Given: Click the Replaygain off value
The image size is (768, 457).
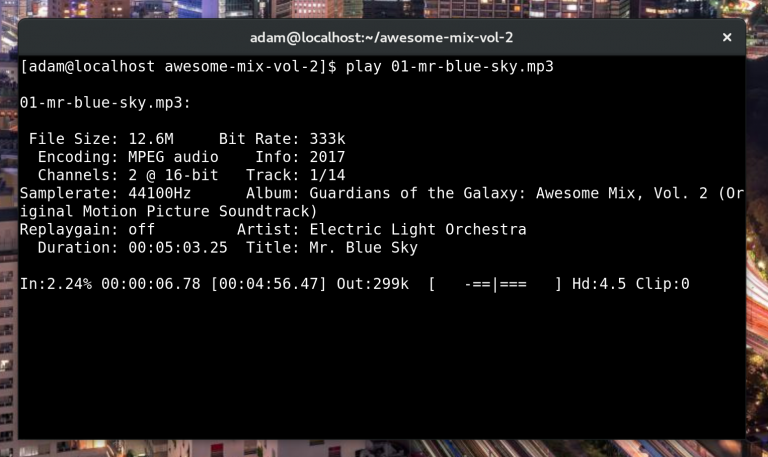Looking at the screenshot, I should (x=142, y=230).
